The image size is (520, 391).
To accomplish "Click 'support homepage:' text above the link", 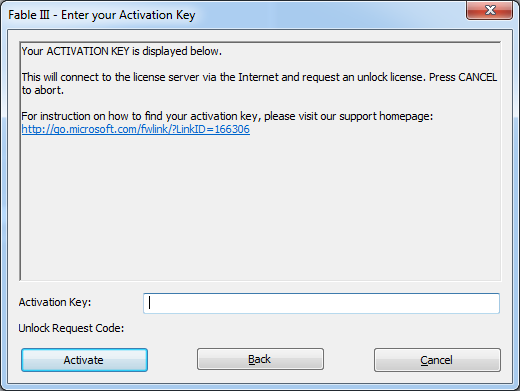I will (386, 116).
